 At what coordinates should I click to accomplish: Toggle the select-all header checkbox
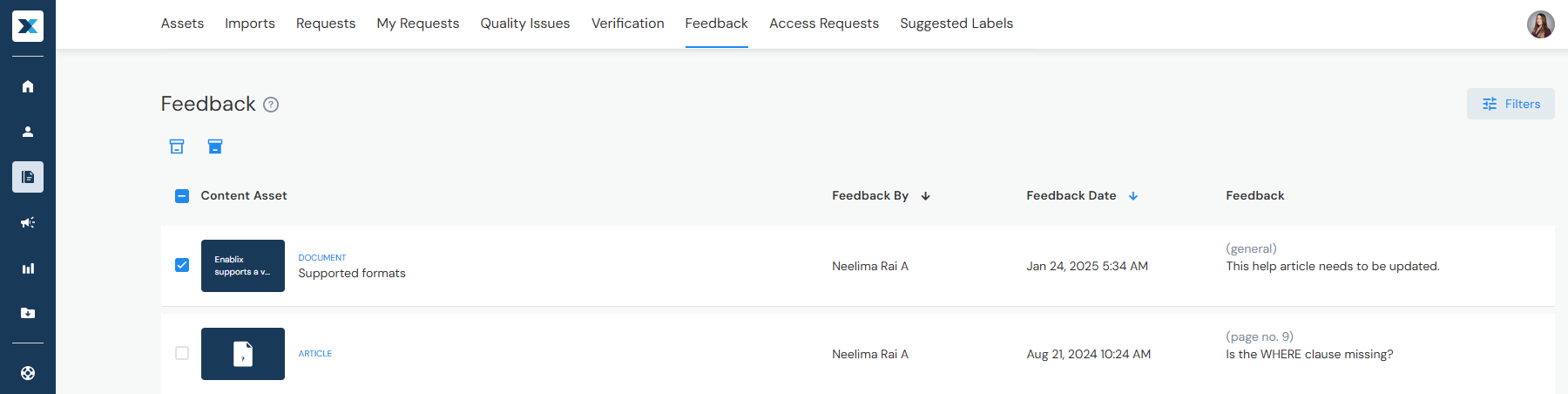pyautogui.click(x=182, y=196)
